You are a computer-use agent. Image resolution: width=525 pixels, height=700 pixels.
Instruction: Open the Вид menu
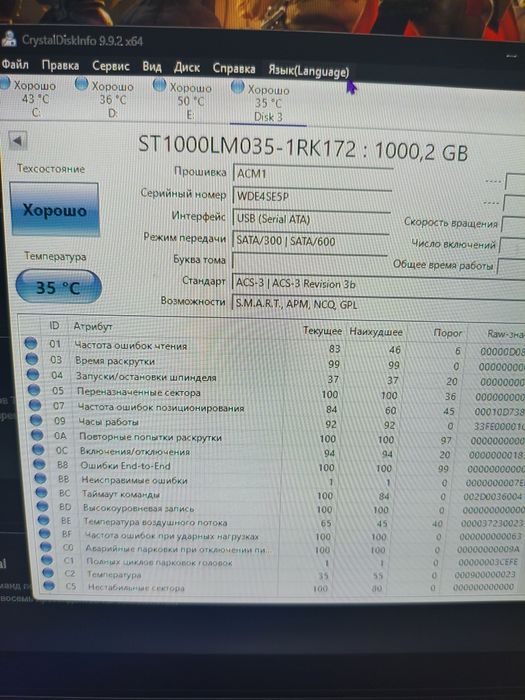point(152,67)
